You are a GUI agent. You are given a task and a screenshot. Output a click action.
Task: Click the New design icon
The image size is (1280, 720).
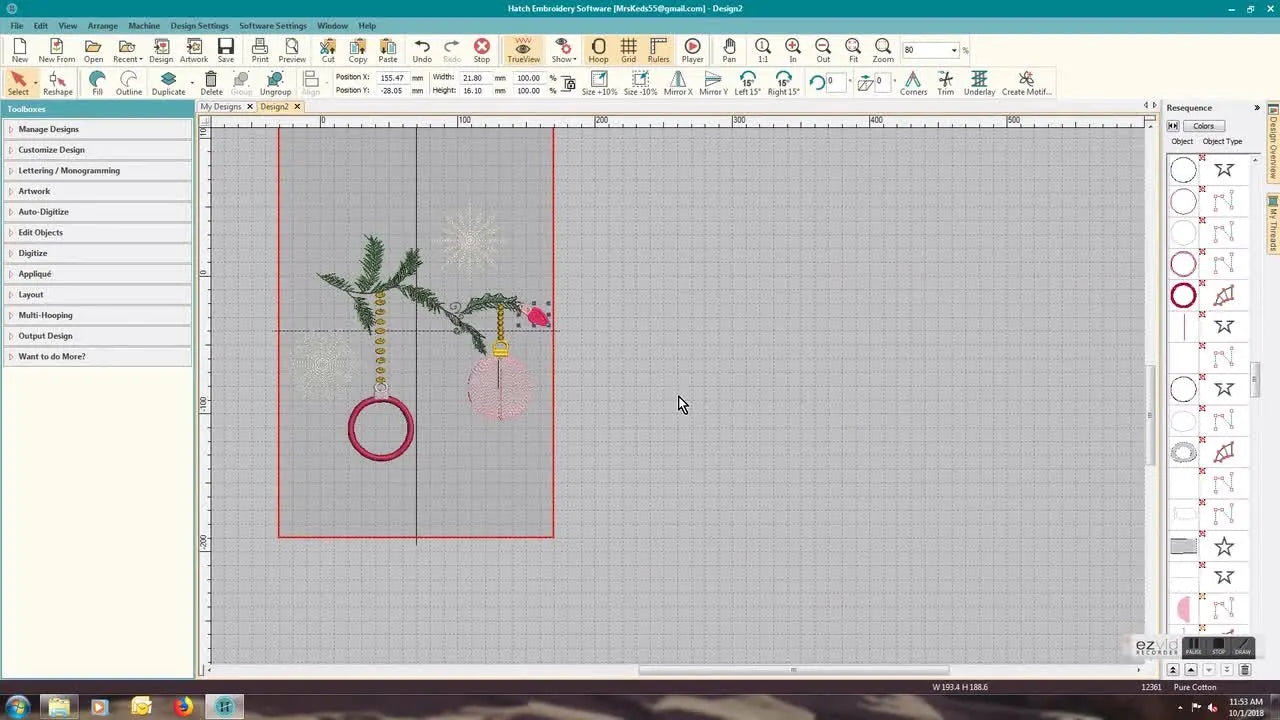coord(20,51)
